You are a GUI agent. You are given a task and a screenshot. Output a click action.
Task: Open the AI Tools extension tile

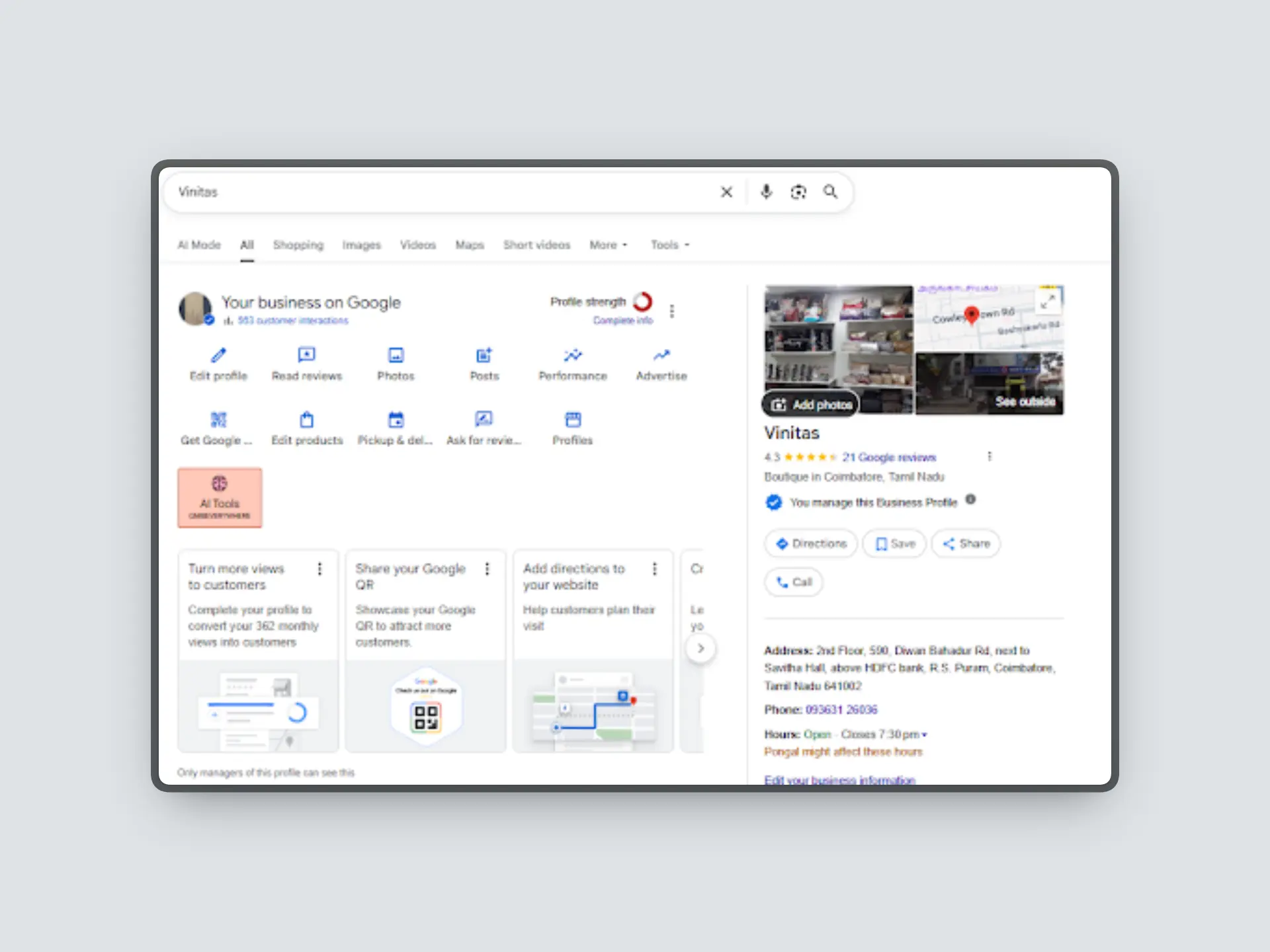(220, 498)
